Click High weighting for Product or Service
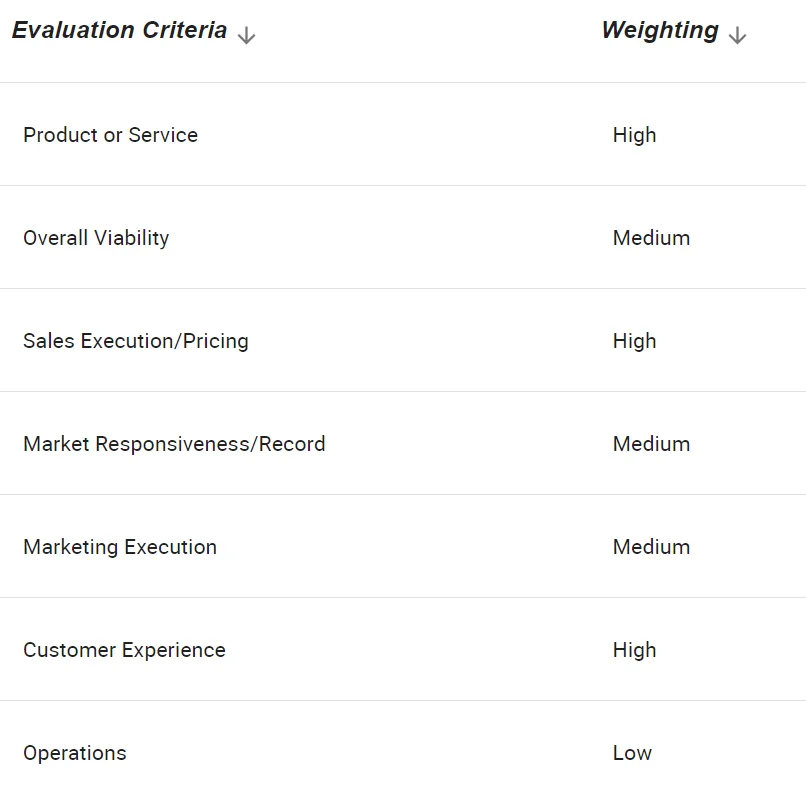Screen dimensions: 806x787 pyautogui.click(x=634, y=135)
